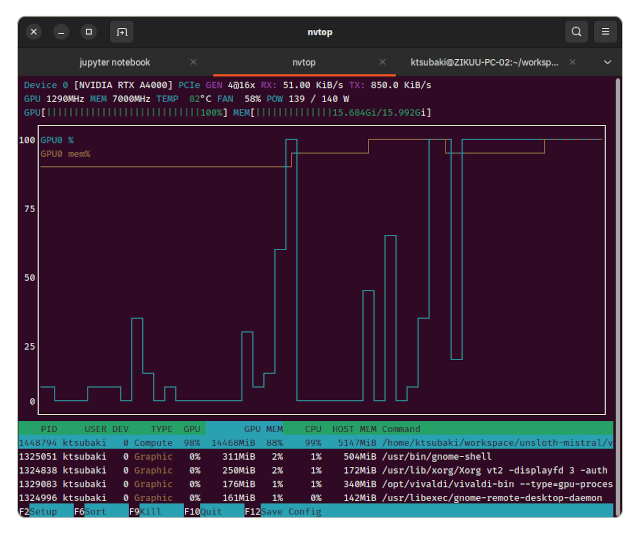Screen dimensions: 640x538
Task: Open terminal search
Action: (x=576, y=32)
